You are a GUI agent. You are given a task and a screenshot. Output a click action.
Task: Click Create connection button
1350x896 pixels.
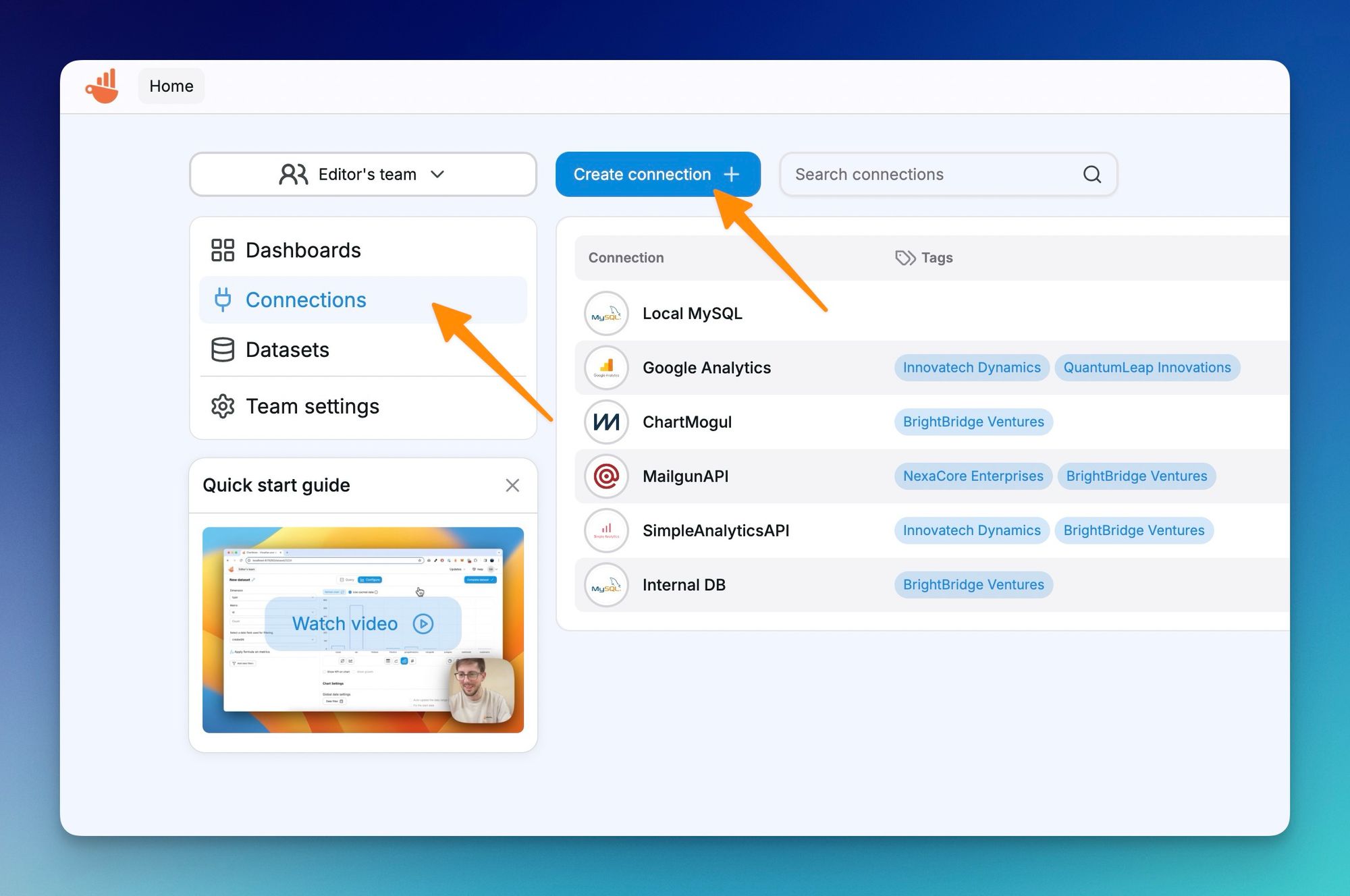657,174
